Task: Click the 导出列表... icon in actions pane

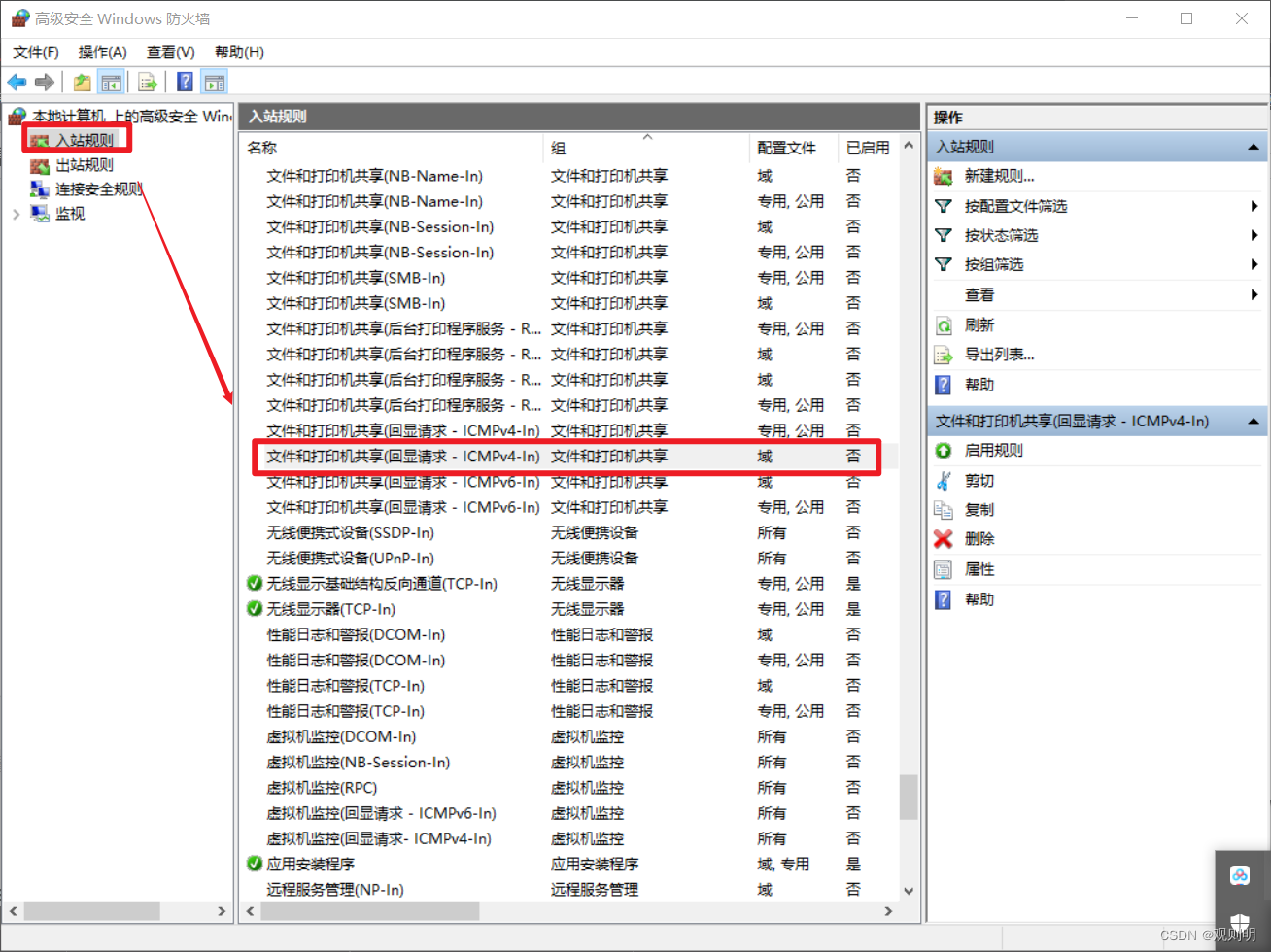Action: [943, 355]
